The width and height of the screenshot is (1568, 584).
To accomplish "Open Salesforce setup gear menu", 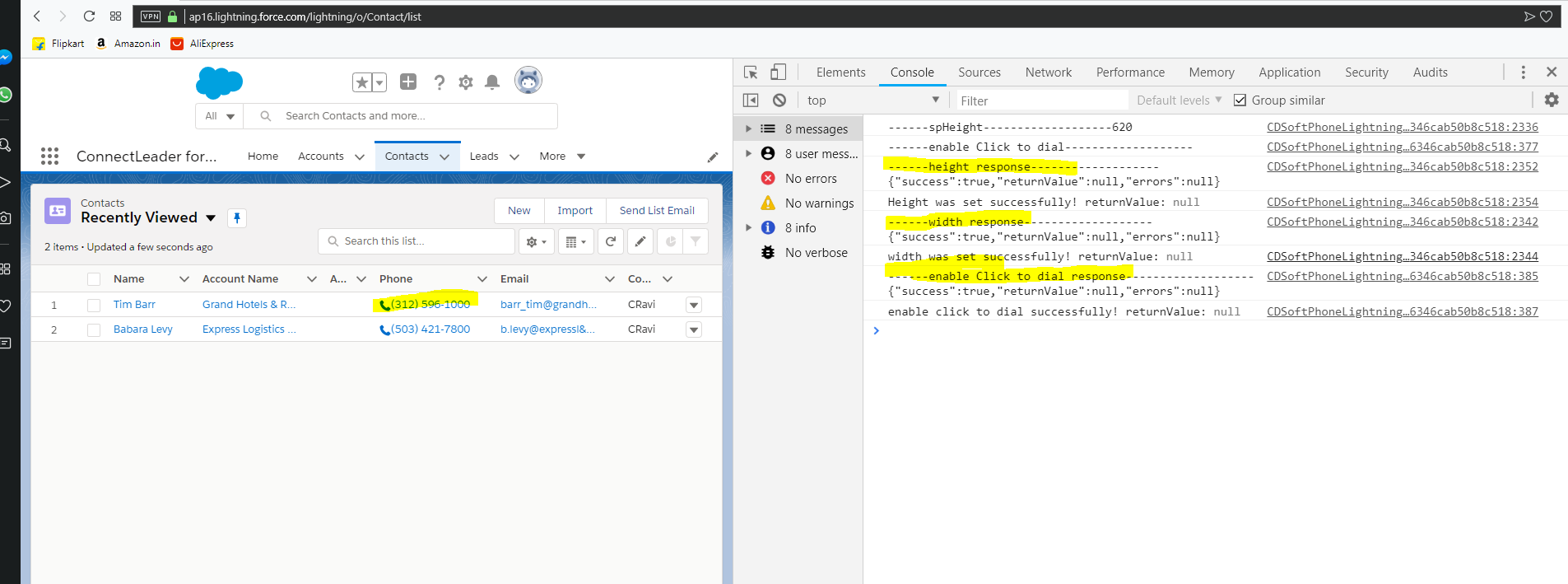I will point(466,82).
